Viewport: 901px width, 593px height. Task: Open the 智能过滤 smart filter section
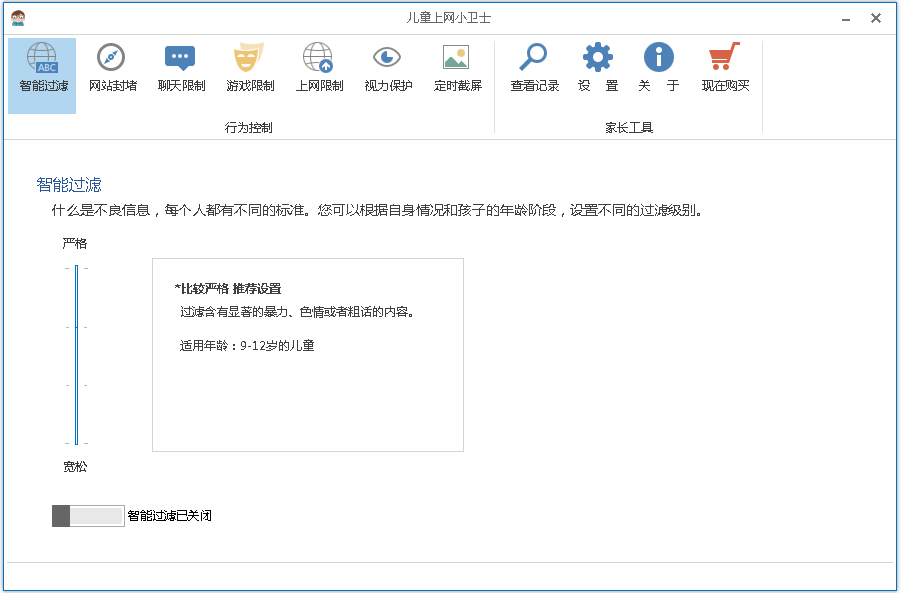coord(43,68)
